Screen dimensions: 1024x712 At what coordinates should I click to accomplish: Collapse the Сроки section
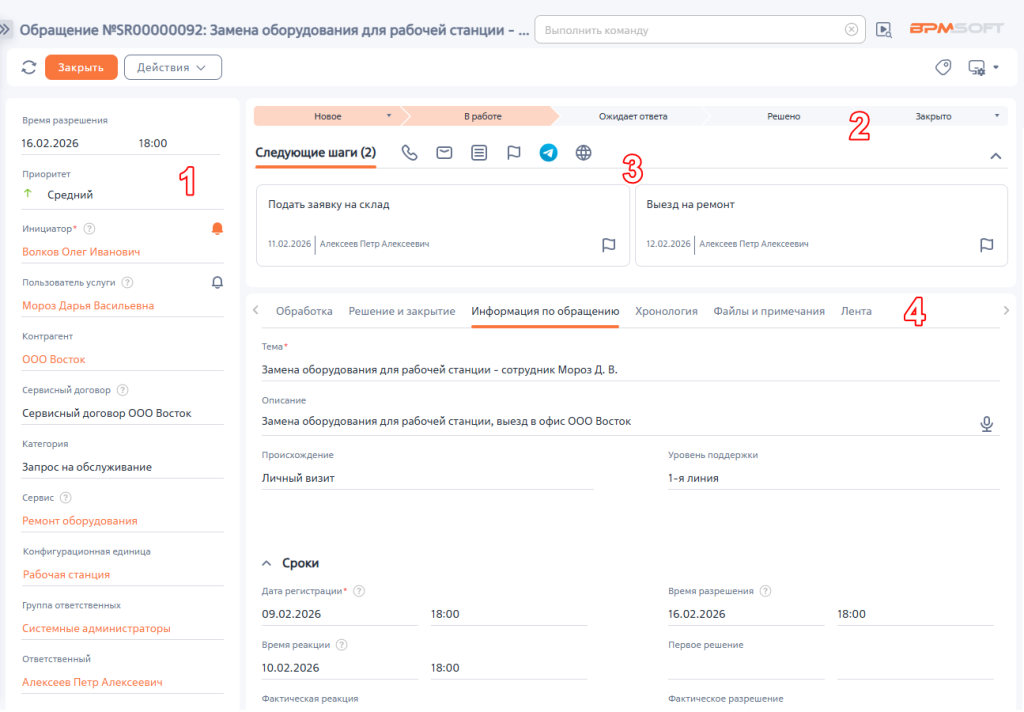[x=267, y=564]
